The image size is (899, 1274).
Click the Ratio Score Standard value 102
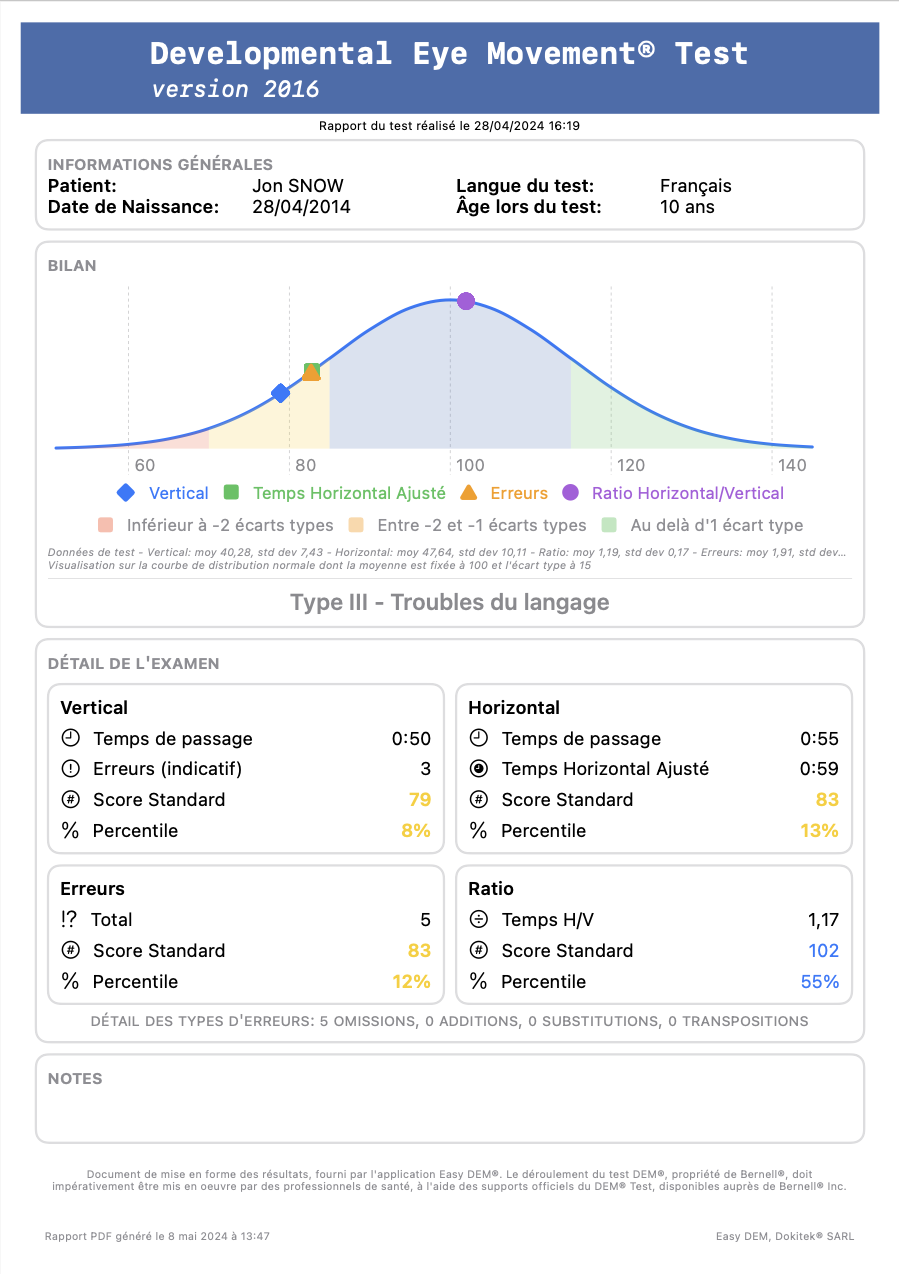point(823,951)
